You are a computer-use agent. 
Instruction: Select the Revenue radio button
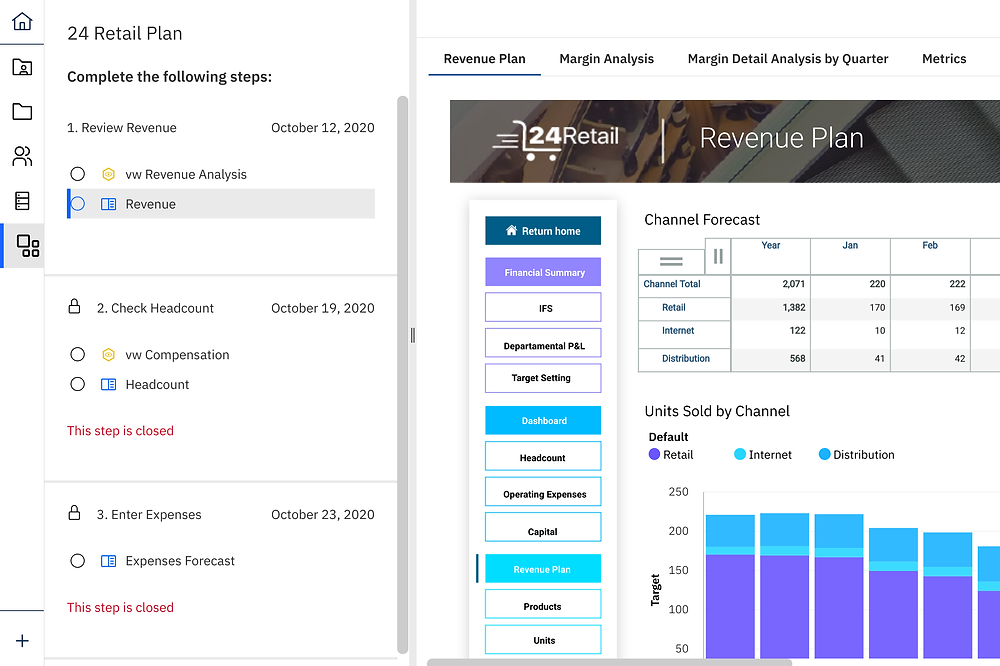(78, 204)
